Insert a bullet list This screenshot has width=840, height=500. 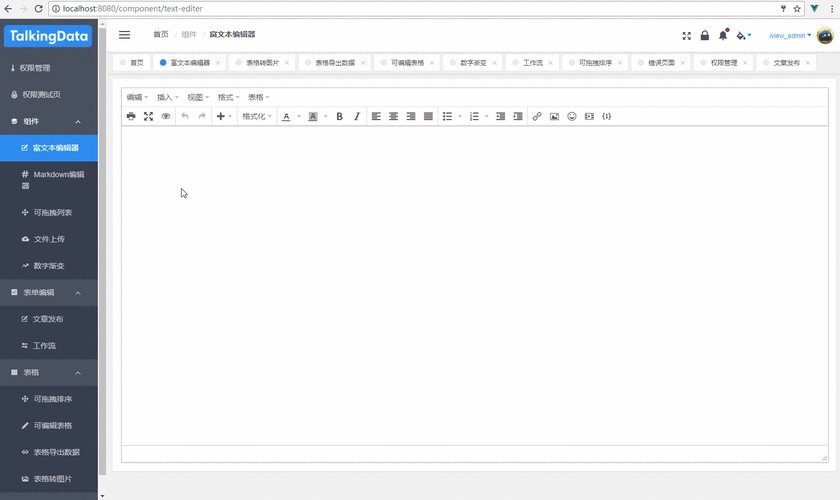(x=447, y=116)
